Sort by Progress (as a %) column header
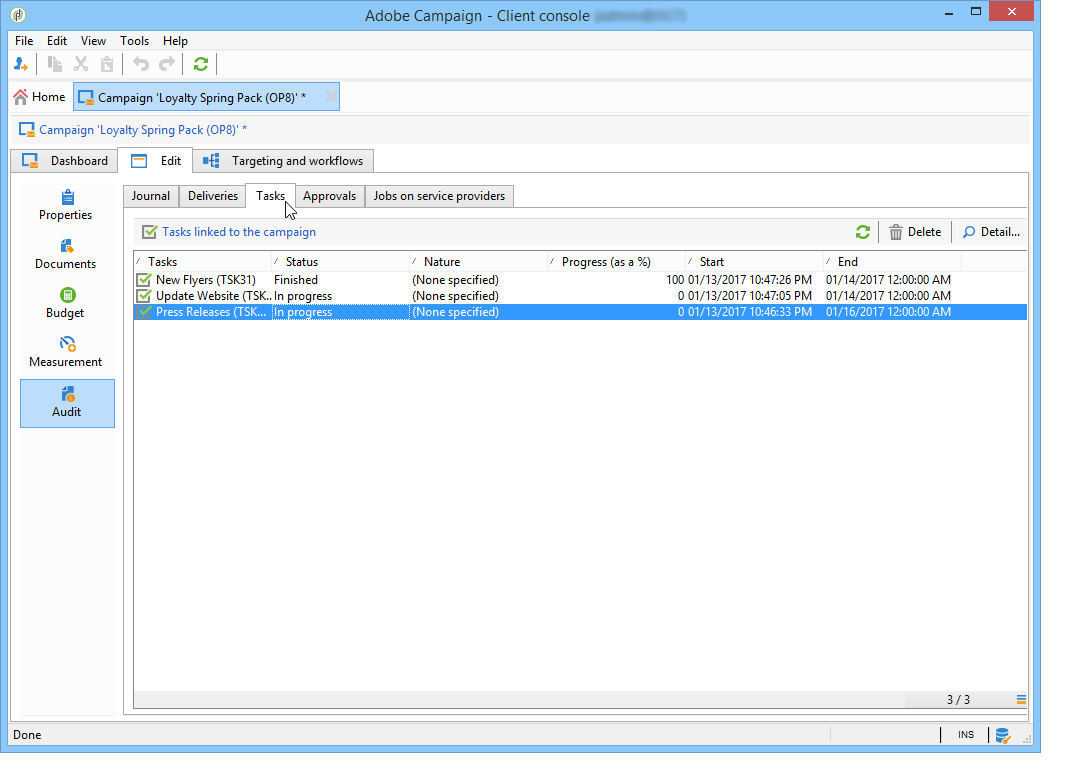The height and width of the screenshot is (783, 1072). 617,261
